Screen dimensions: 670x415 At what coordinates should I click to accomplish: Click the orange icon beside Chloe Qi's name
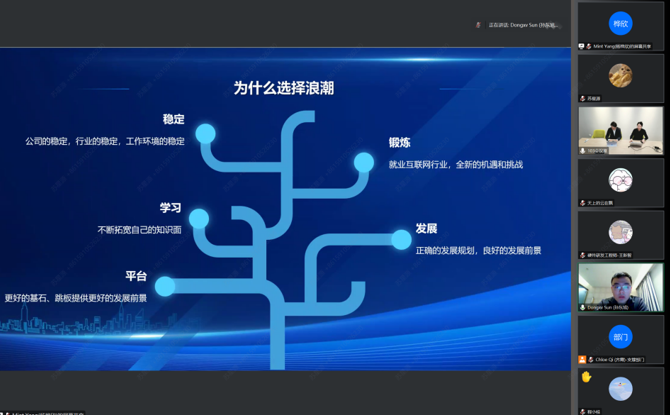(582, 359)
